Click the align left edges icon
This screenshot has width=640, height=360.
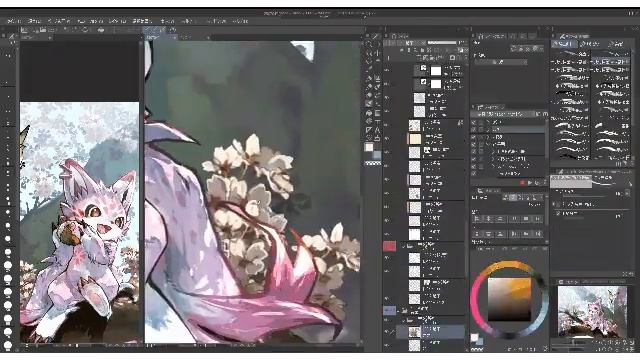[477, 219]
